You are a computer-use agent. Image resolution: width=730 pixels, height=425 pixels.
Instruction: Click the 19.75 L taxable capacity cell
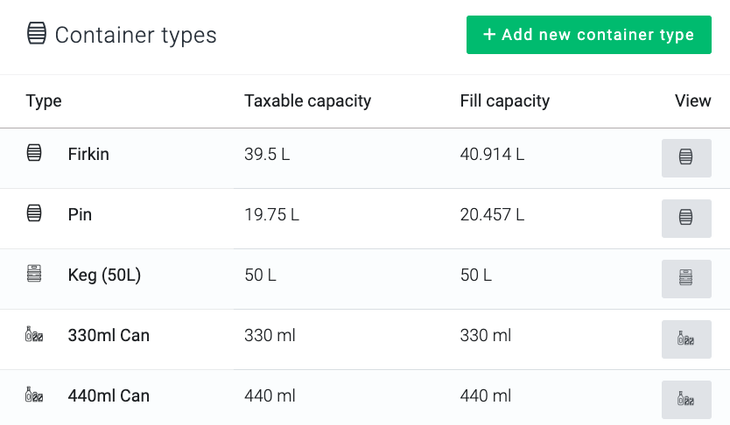tap(272, 215)
